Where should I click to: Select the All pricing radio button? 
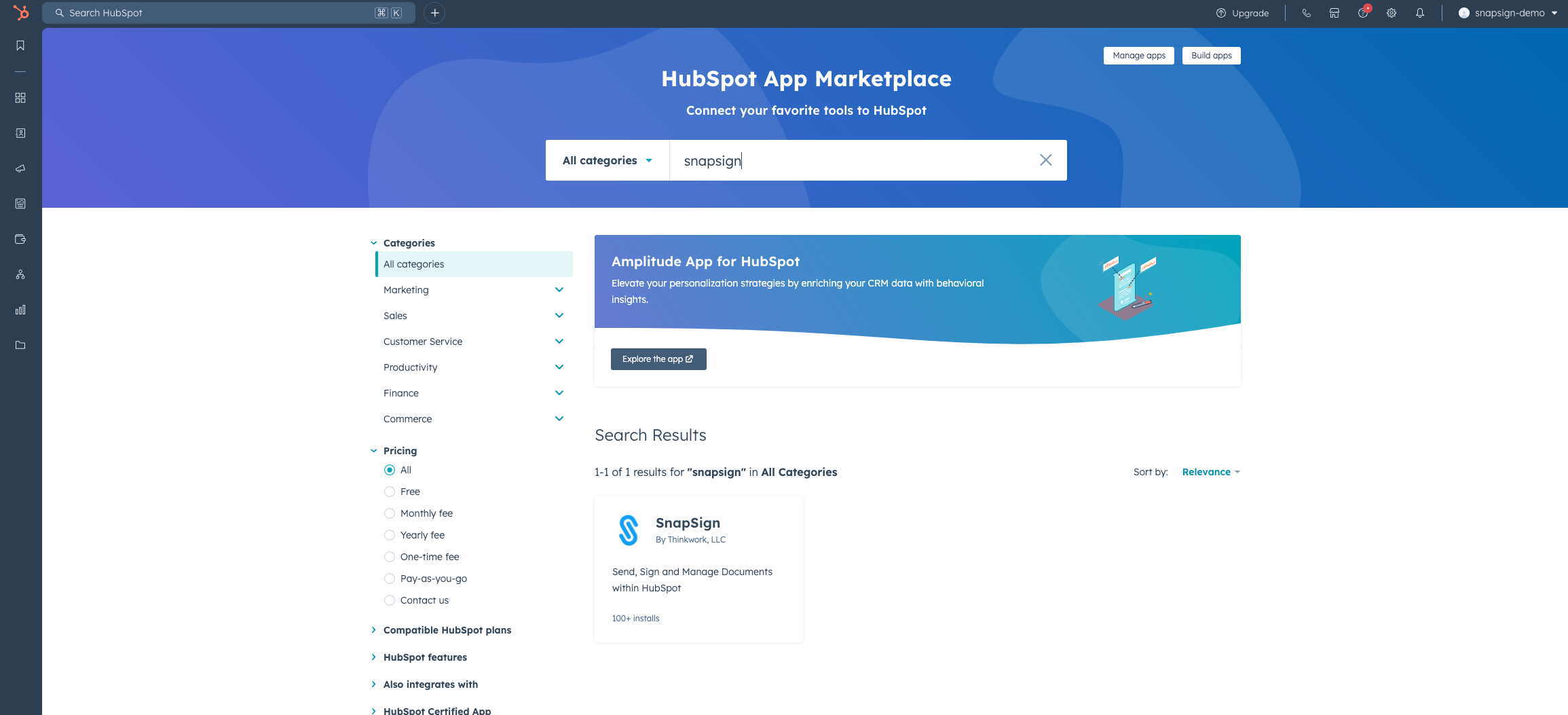click(x=390, y=470)
